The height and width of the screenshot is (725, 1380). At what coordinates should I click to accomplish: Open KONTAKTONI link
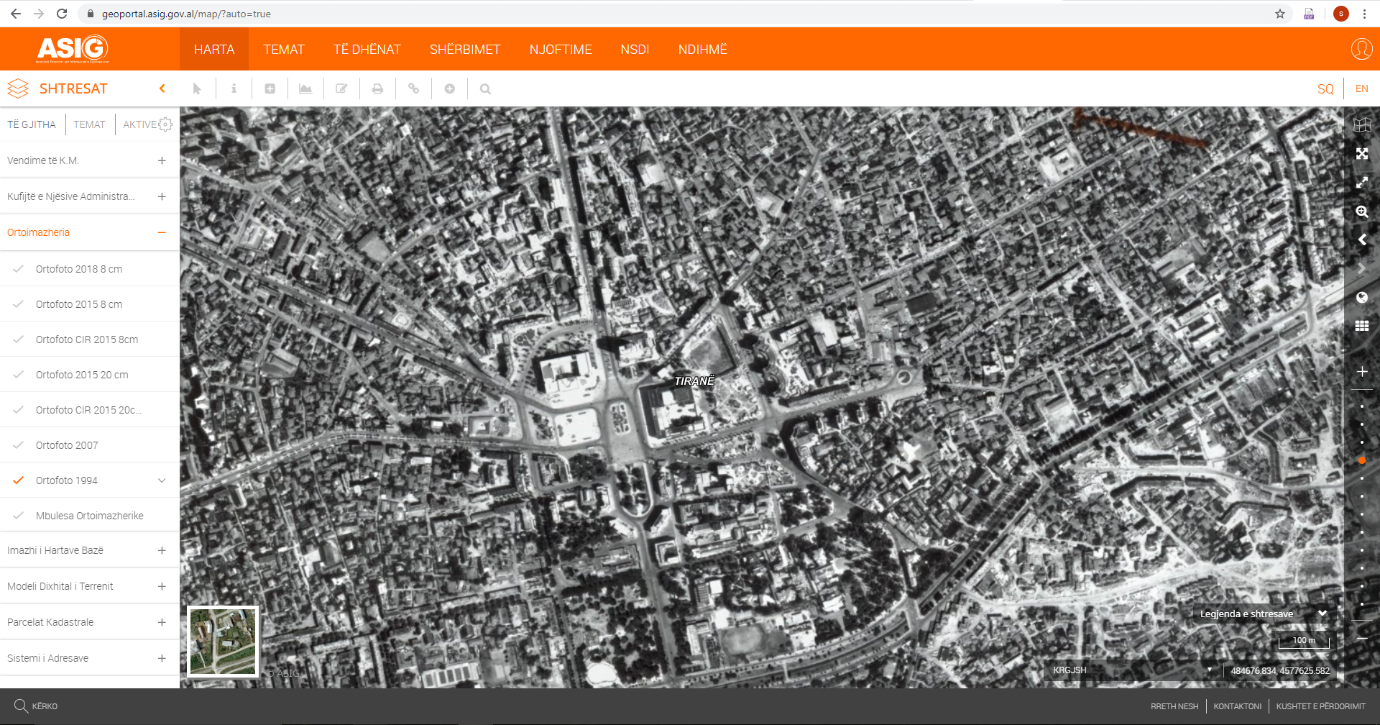[1237, 706]
